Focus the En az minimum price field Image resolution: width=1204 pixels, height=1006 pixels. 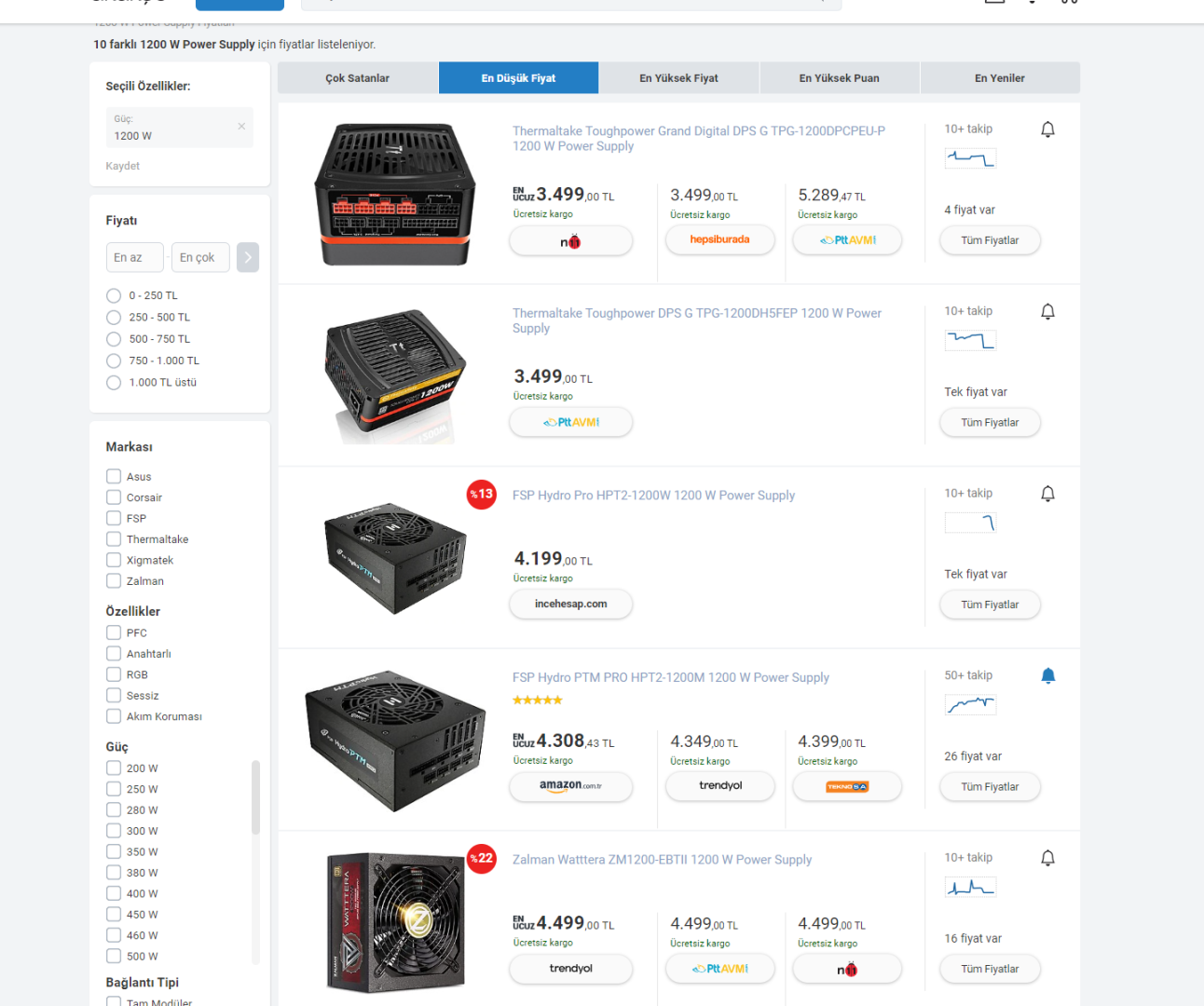(135, 257)
